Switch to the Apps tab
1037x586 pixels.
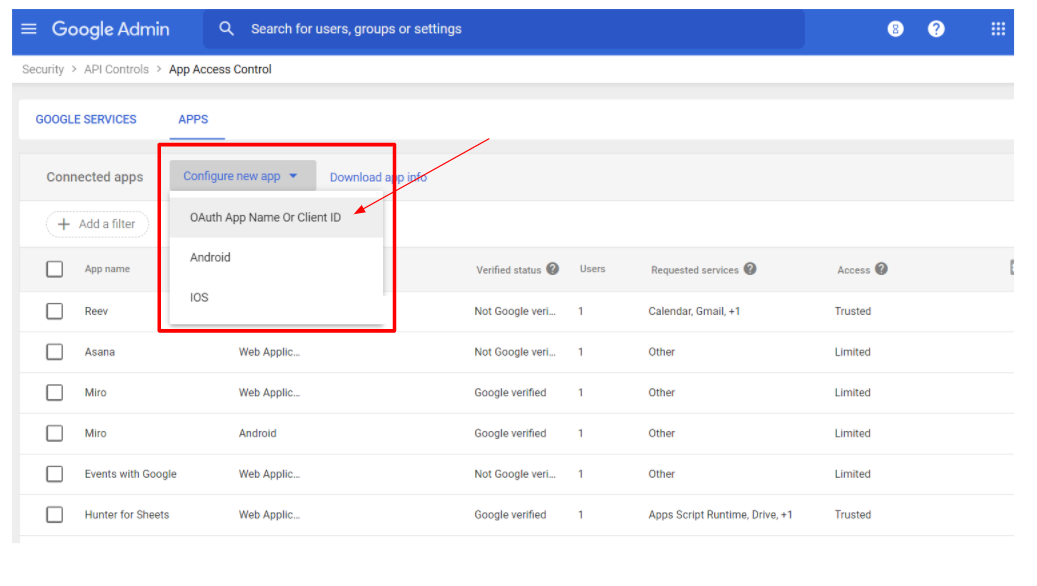click(193, 119)
